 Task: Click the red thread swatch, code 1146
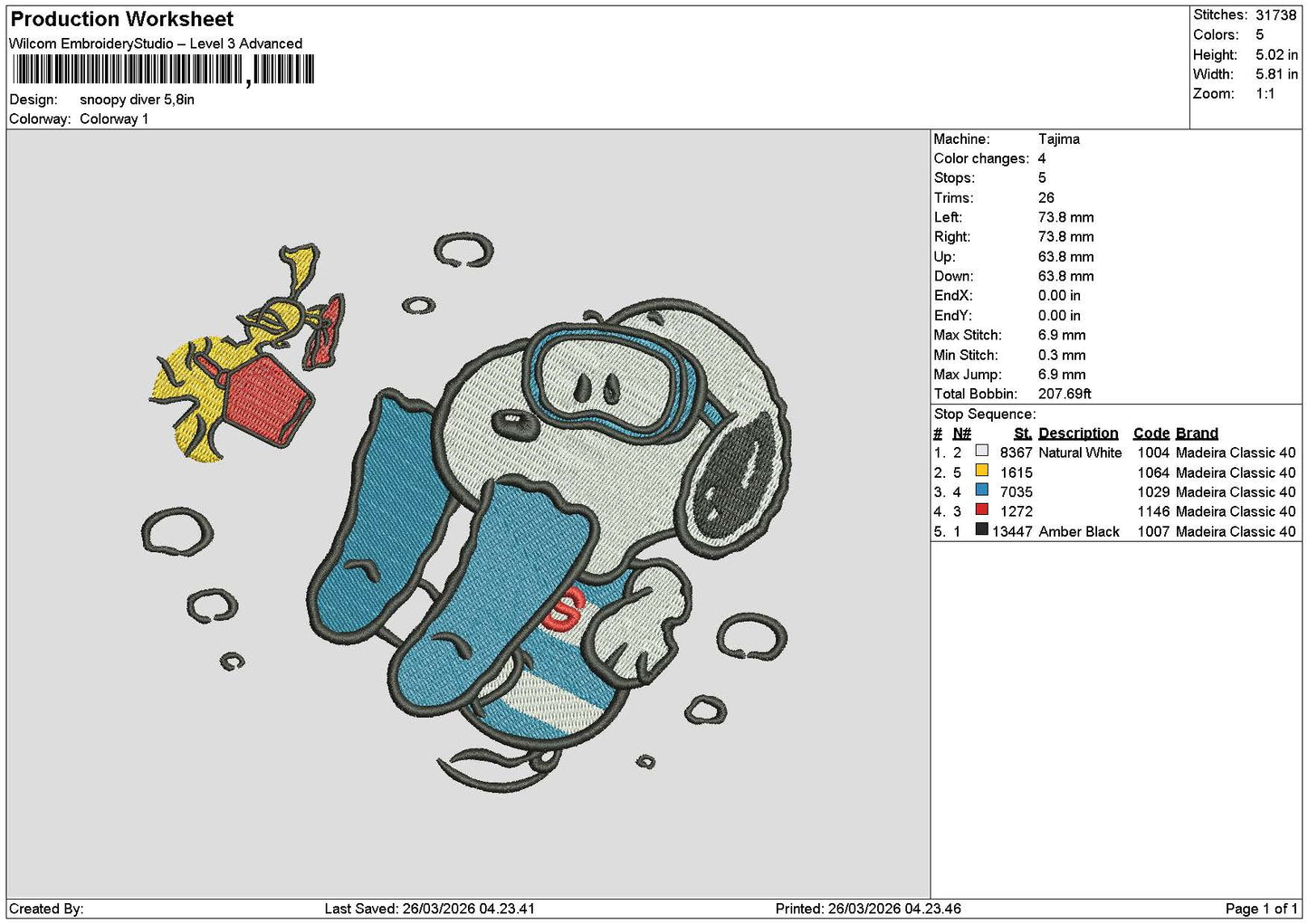[981, 510]
